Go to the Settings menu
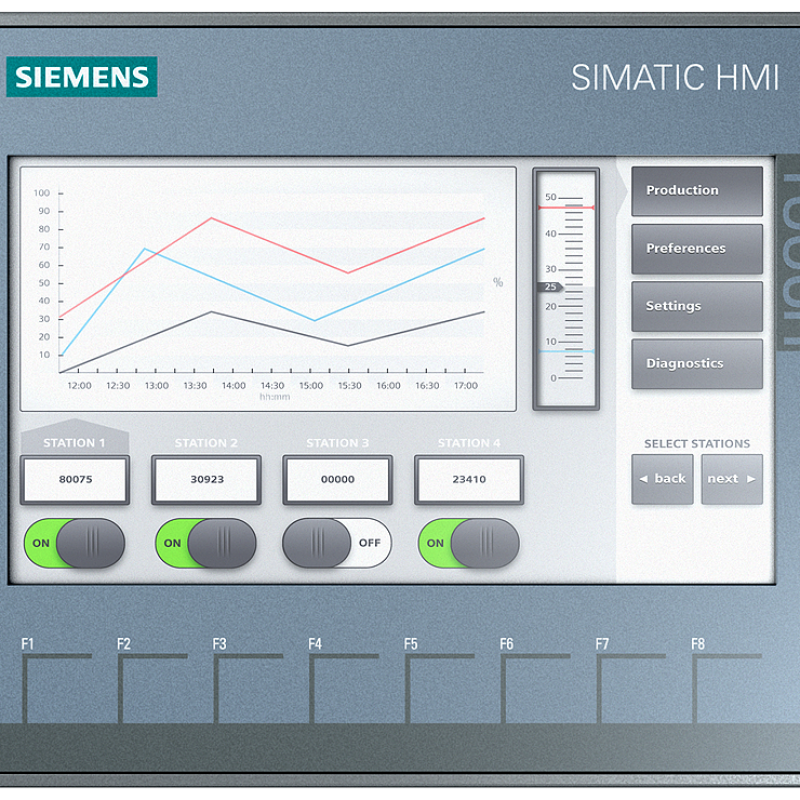Image resolution: width=800 pixels, height=800 pixels. pyautogui.click(x=696, y=306)
